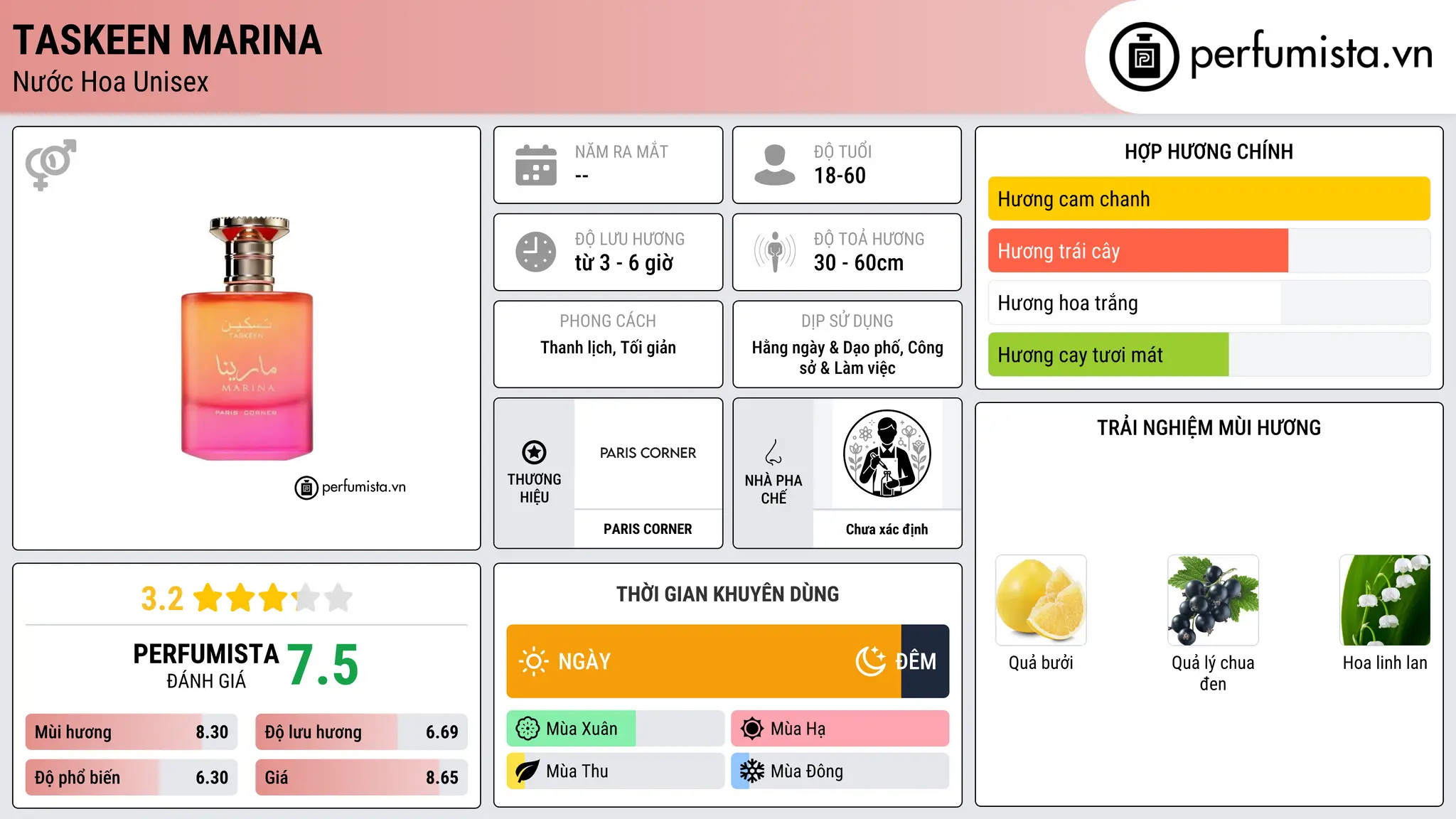Click the Hương cay tươi mát accord bar
This screenshot has width=1456, height=819.
coord(1209,355)
